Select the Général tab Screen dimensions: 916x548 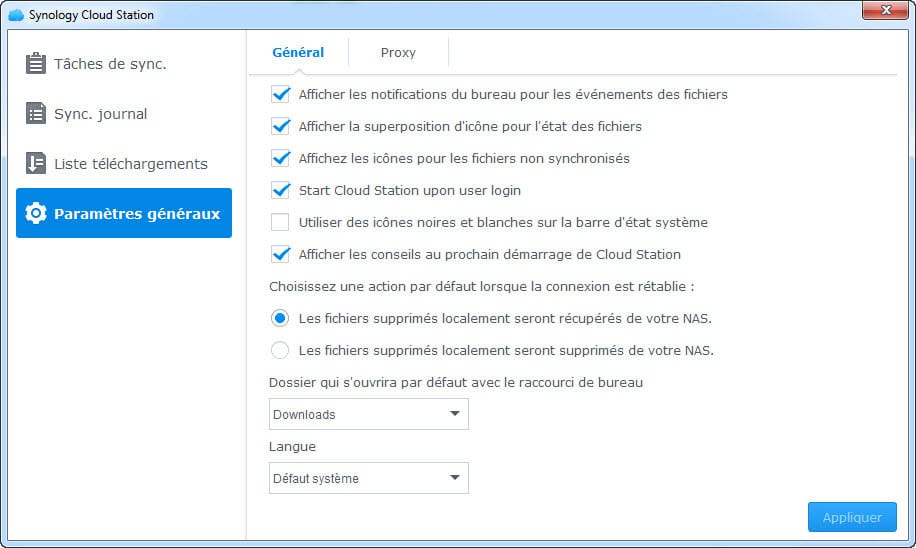(x=298, y=53)
